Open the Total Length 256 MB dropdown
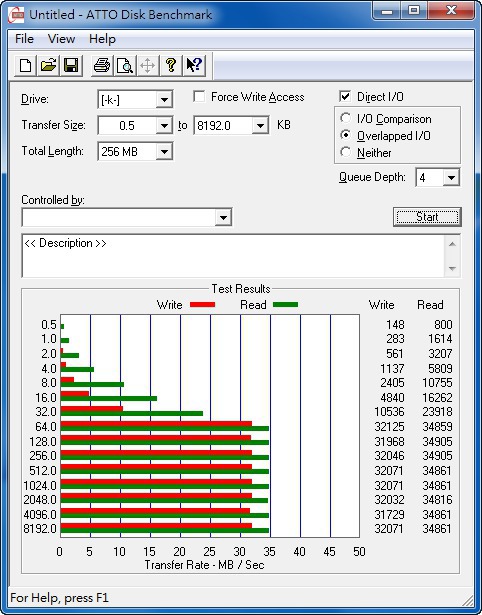482x615 pixels. 164,151
